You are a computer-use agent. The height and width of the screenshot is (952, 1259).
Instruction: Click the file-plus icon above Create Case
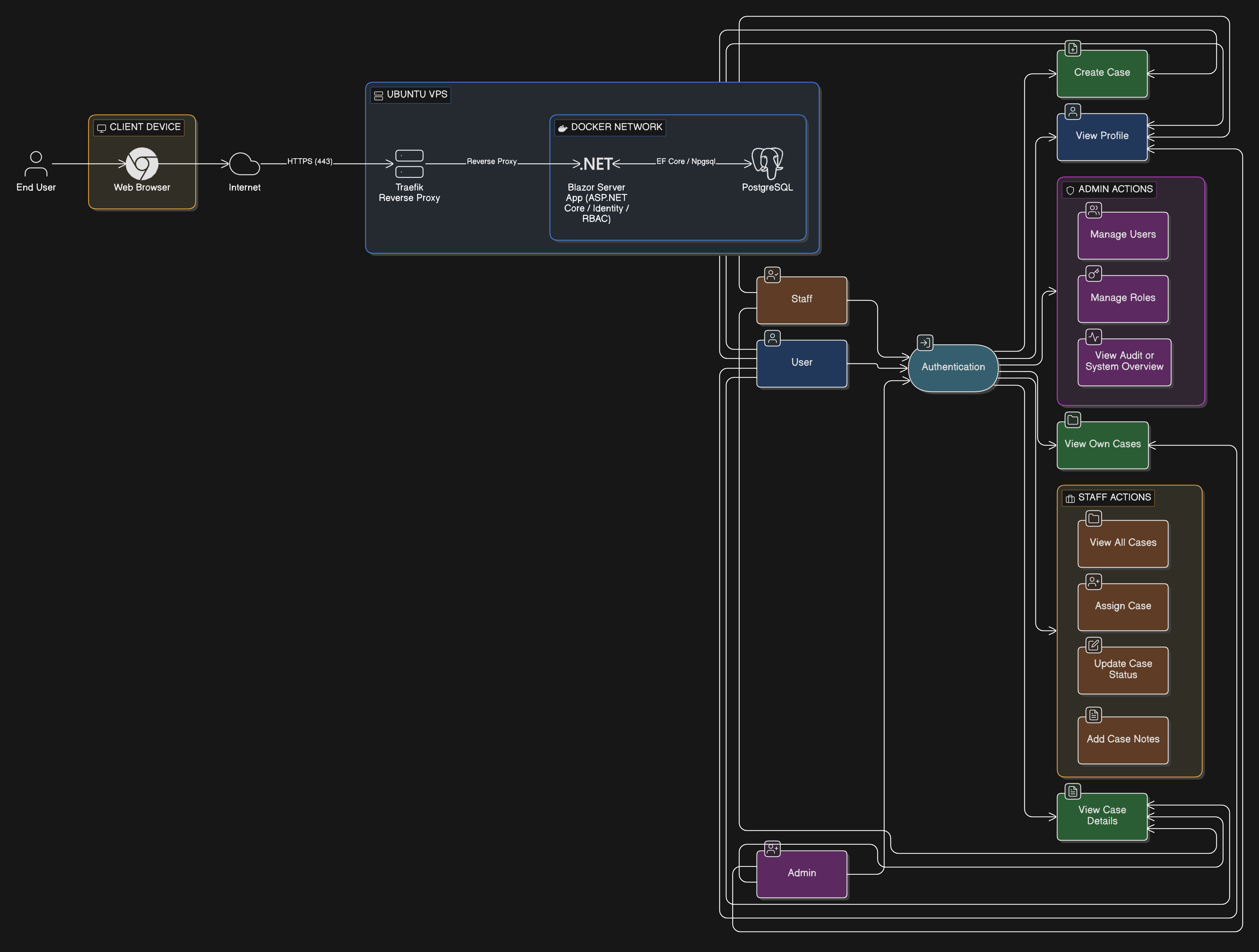1073,48
